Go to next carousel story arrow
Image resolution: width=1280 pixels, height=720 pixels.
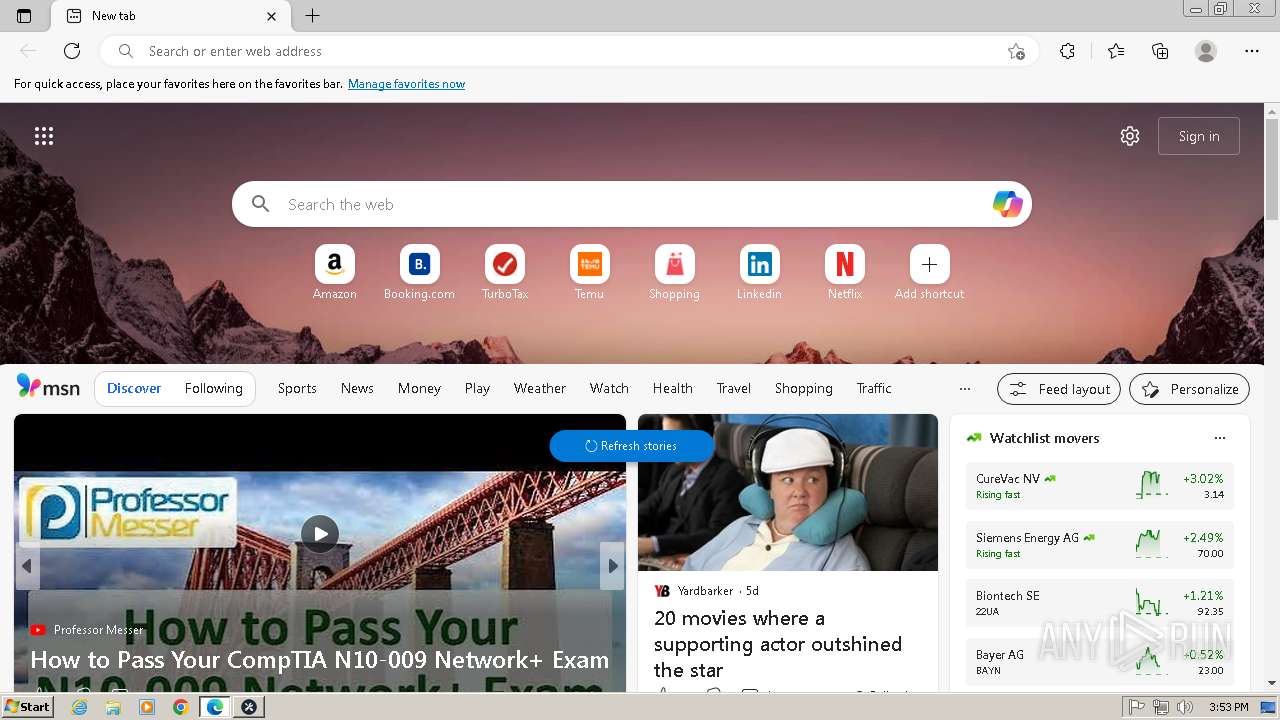click(612, 566)
